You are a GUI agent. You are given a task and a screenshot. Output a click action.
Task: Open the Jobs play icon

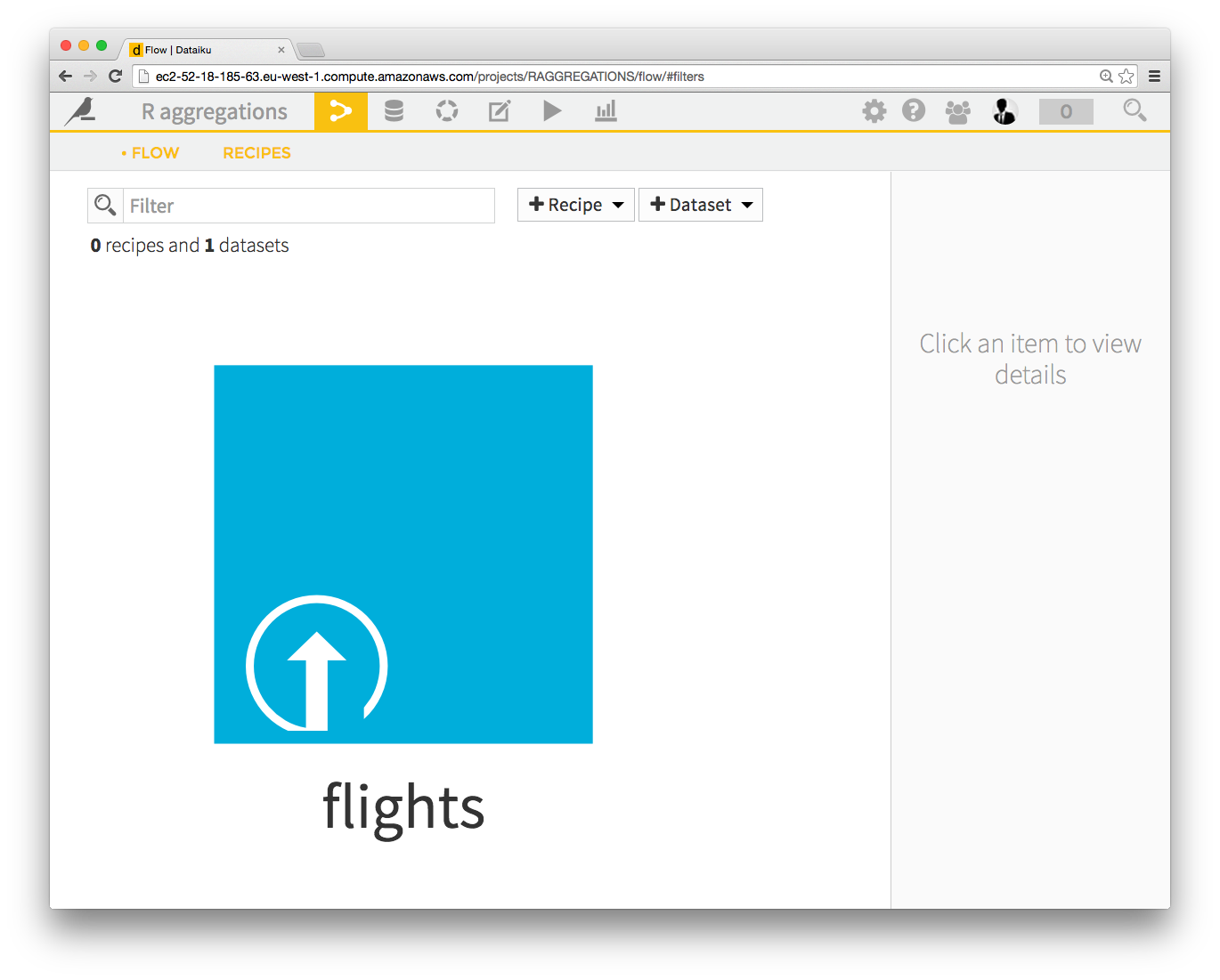pos(552,111)
